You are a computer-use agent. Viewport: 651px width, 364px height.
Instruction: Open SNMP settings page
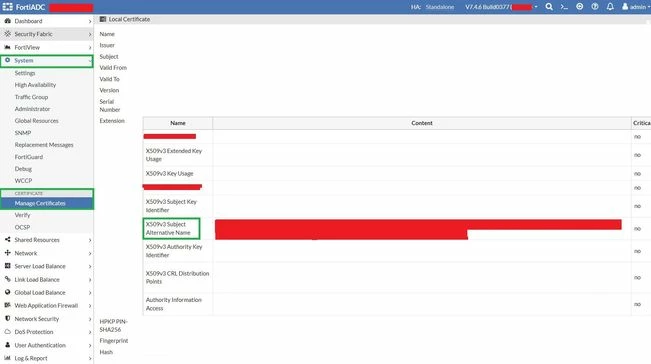point(23,133)
